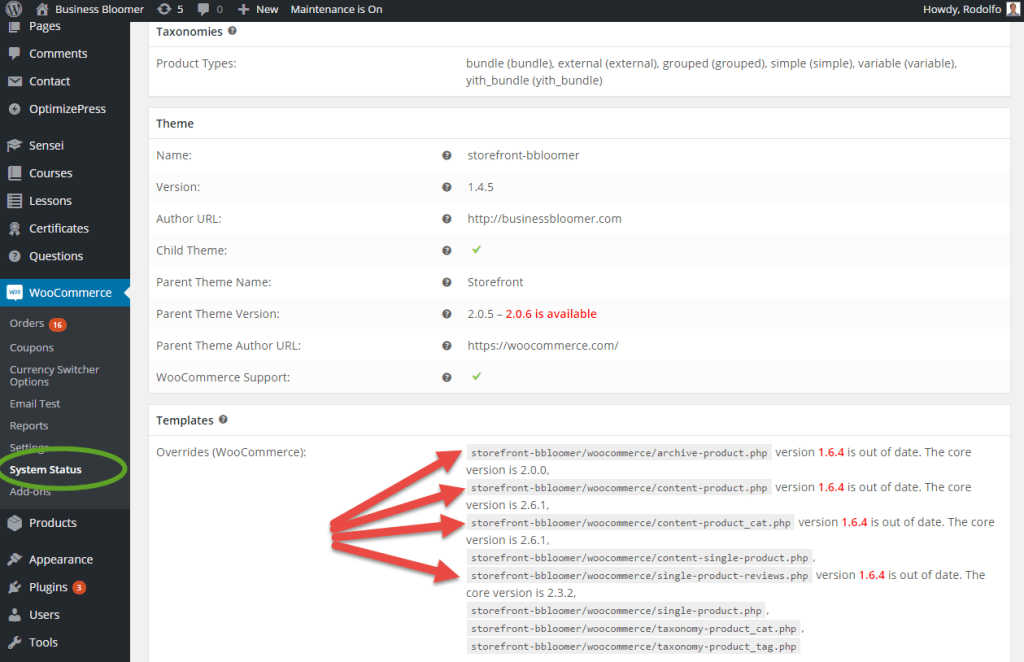Open Currency Switcher Options
Image resolution: width=1024 pixels, height=662 pixels.
(54, 375)
